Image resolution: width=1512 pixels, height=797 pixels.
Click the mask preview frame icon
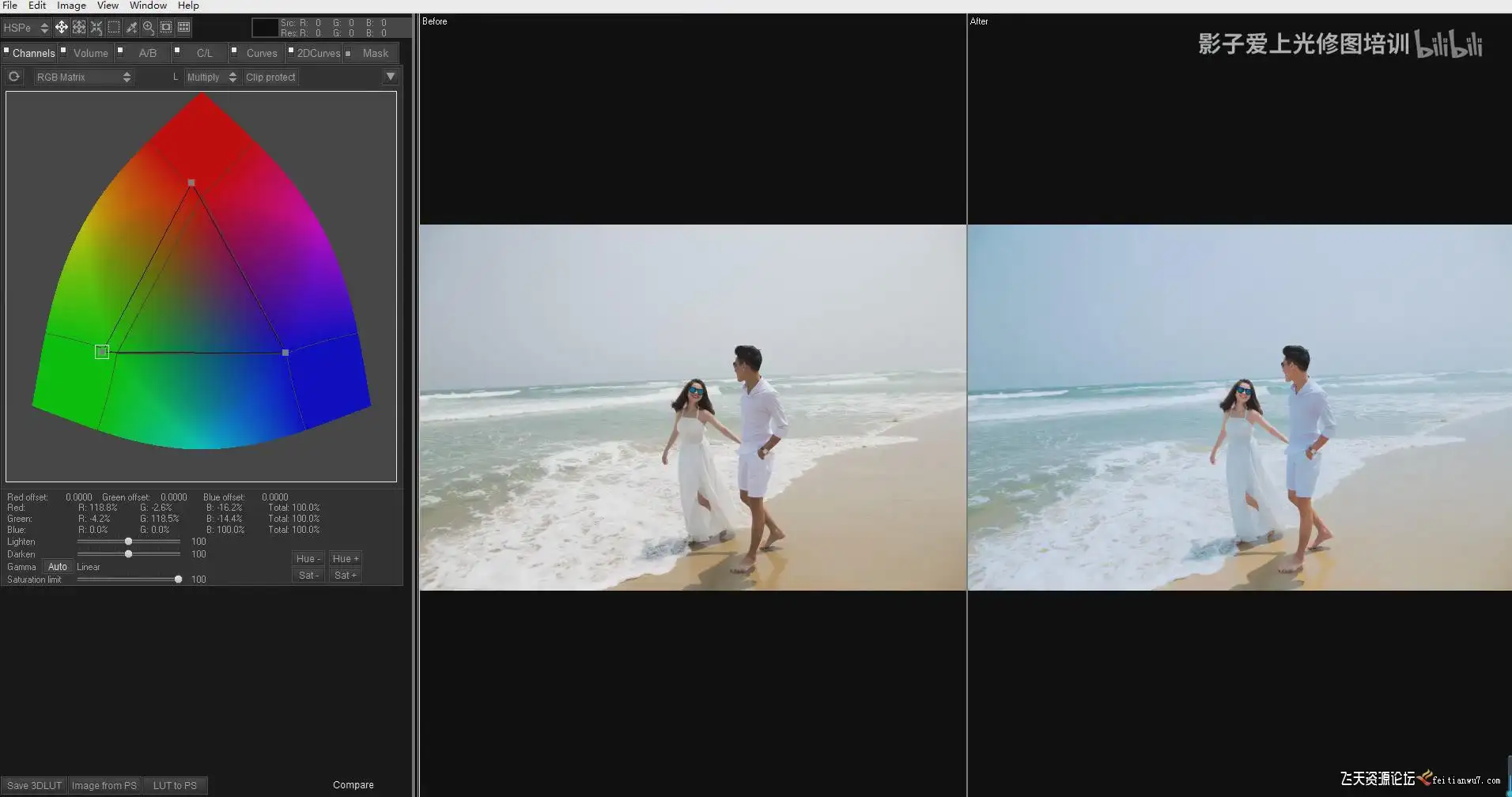point(166,28)
